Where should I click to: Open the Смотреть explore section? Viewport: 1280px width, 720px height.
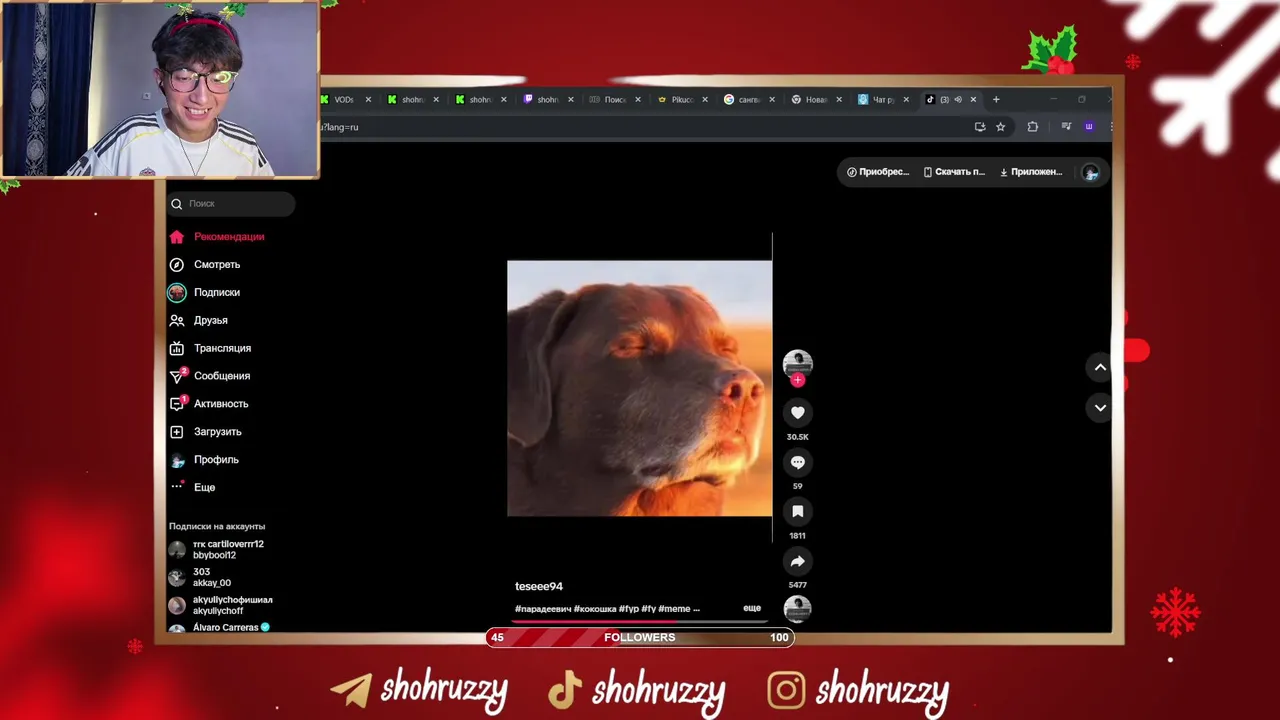coord(205,265)
